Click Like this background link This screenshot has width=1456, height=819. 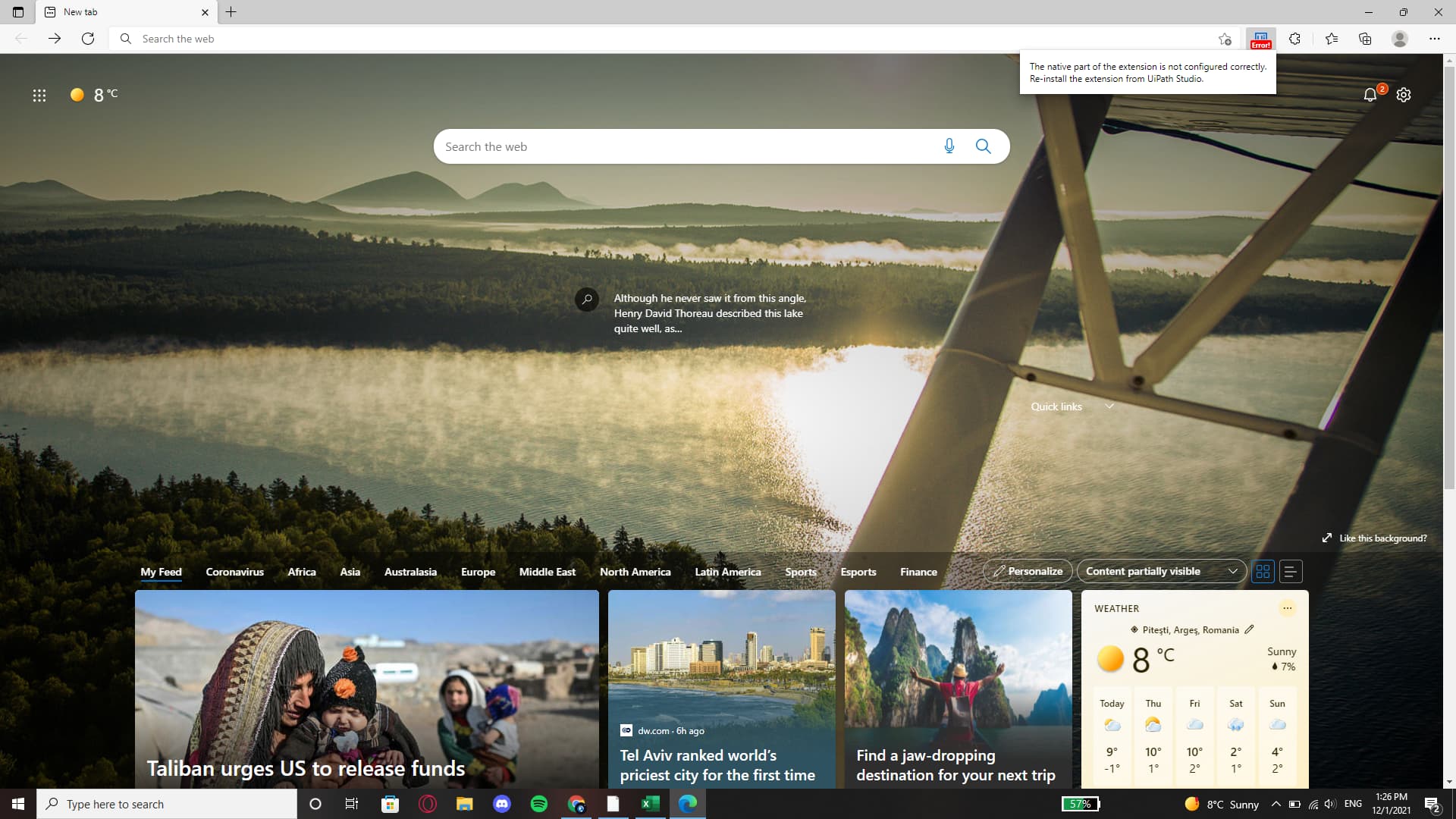pyautogui.click(x=1374, y=538)
